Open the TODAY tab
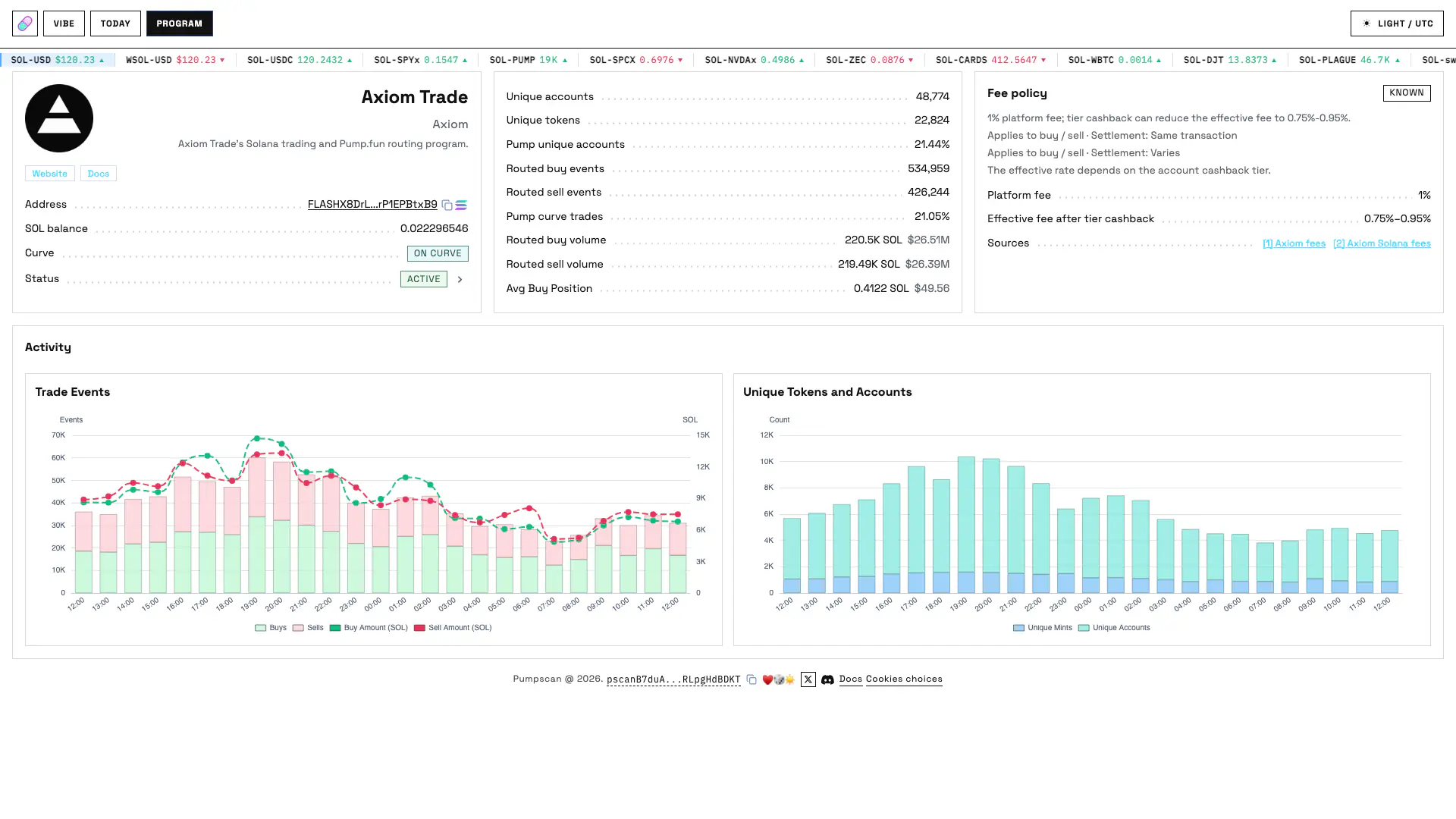The height and width of the screenshot is (819, 1456). pyautogui.click(x=115, y=24)
